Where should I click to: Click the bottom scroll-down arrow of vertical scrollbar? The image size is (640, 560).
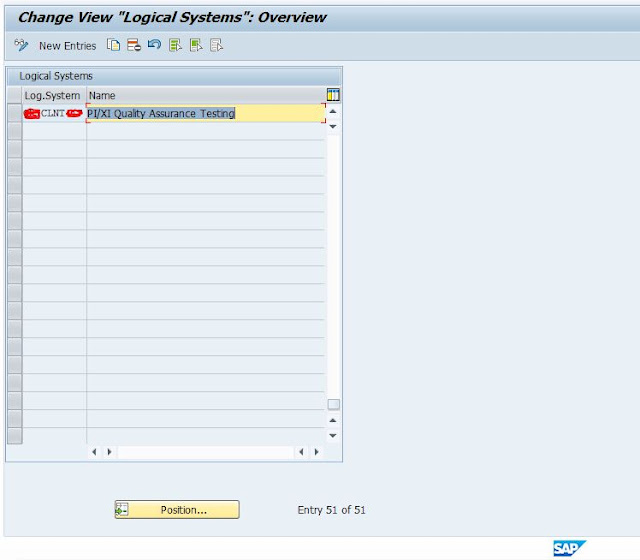click(x=333, y=436)
